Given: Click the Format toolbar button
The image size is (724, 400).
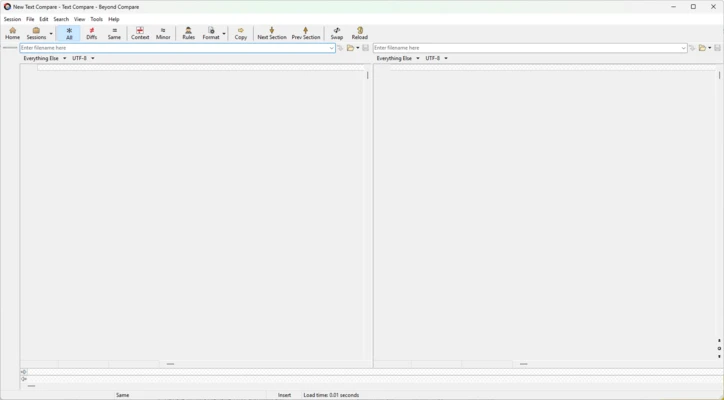Looking at the screenshot, I should [x=211, y=33].
